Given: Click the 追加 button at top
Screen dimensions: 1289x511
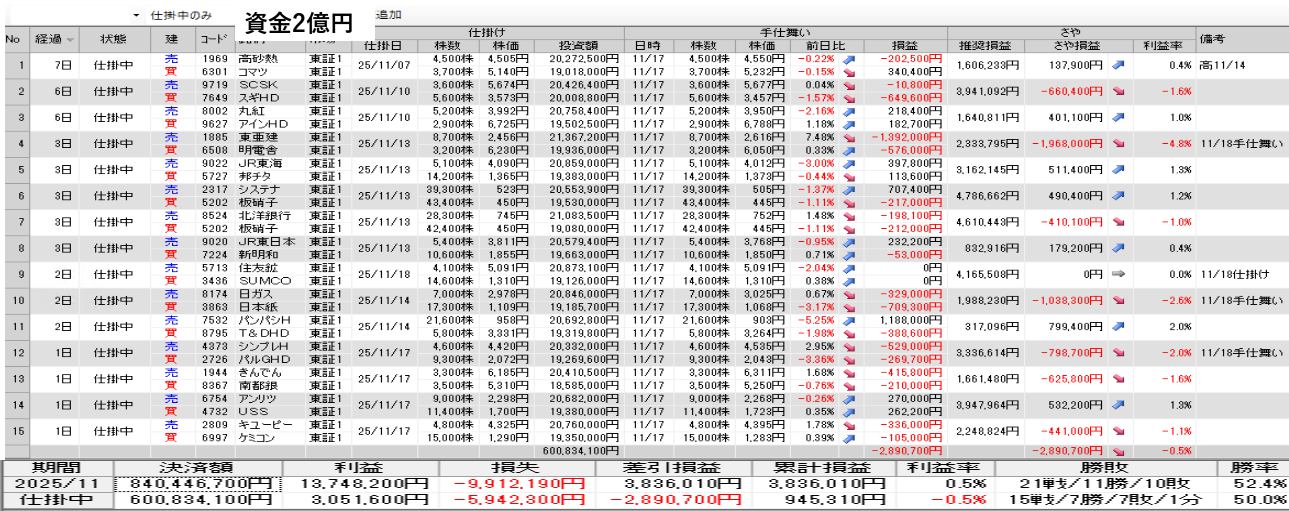Looking at the screenshot, I should pyautogui.click(x=387, y=16).
